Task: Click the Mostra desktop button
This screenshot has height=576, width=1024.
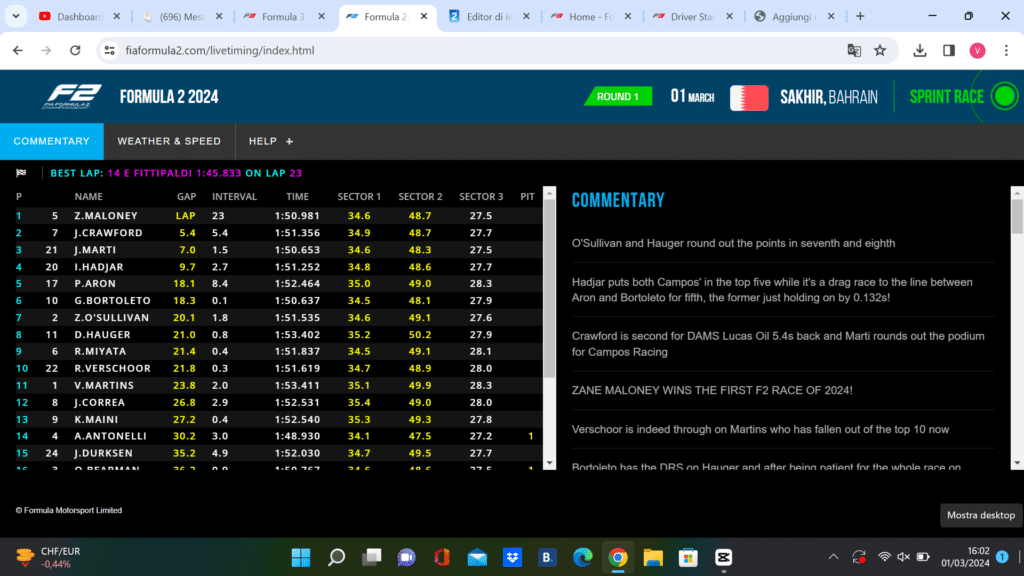Action: coord(981,515)
